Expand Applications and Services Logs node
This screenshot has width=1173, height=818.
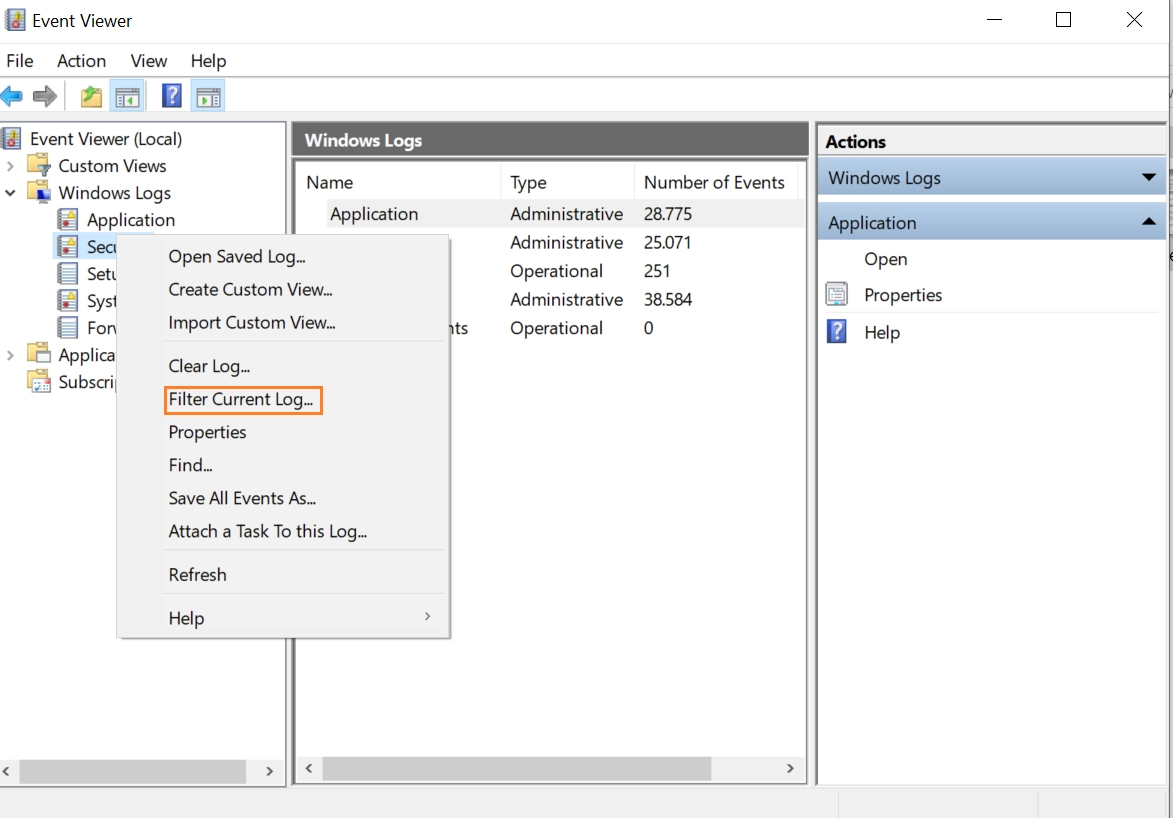tap(10, 355)
